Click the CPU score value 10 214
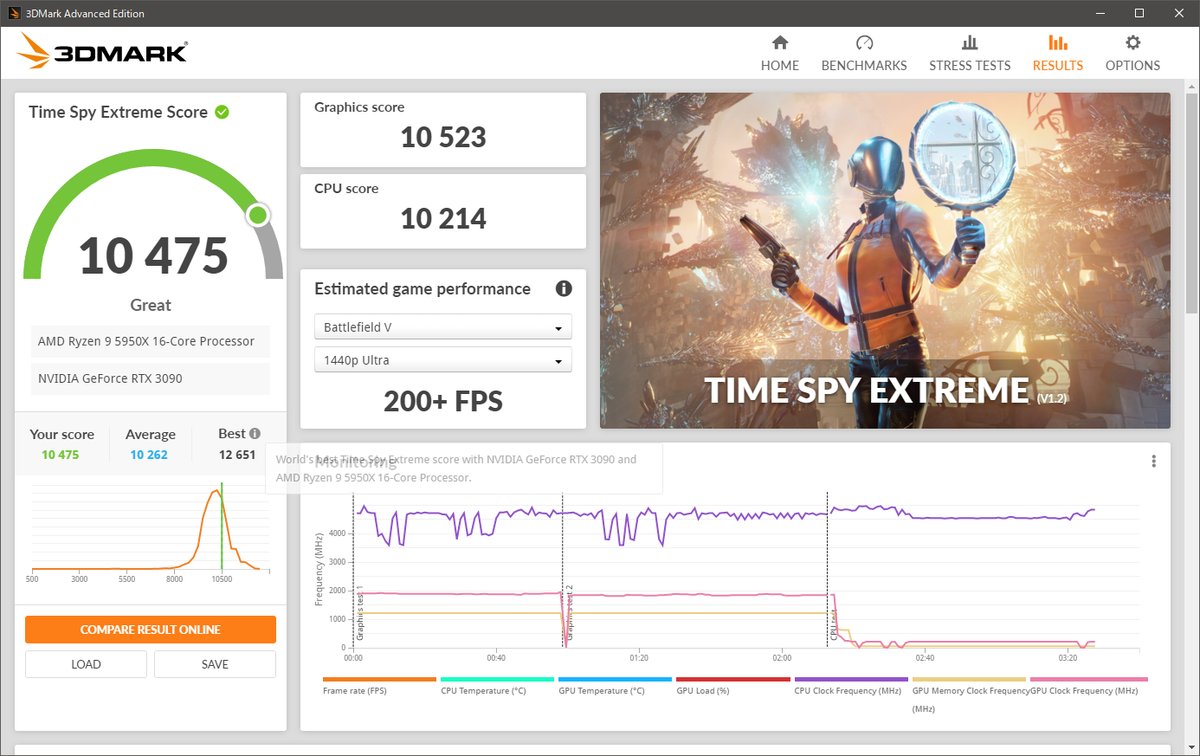The width and height of the screenshot is (1200, 756). [443, 219]
